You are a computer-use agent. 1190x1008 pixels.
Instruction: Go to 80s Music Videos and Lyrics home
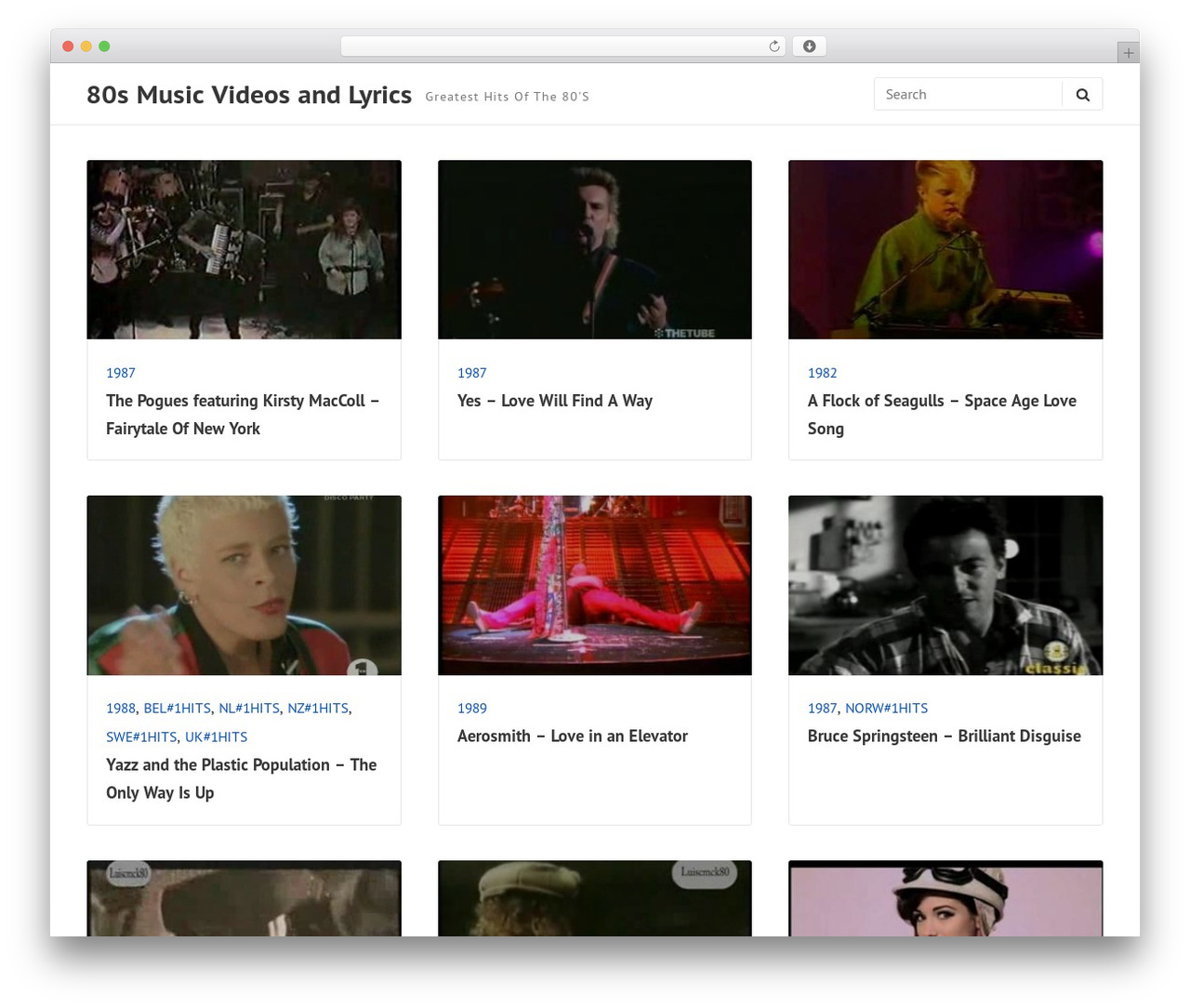click(x=249, y=95)
